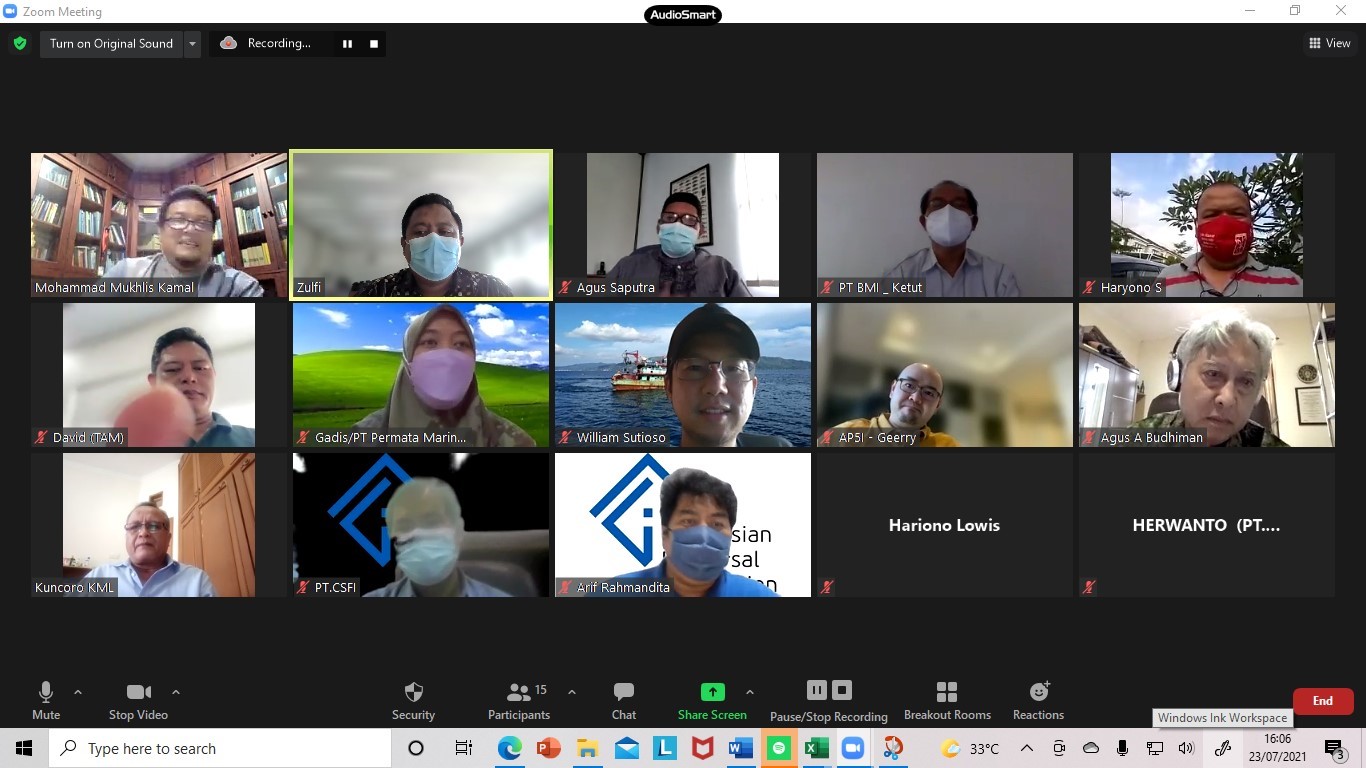Turn on Original Sound

pos(111,43)
